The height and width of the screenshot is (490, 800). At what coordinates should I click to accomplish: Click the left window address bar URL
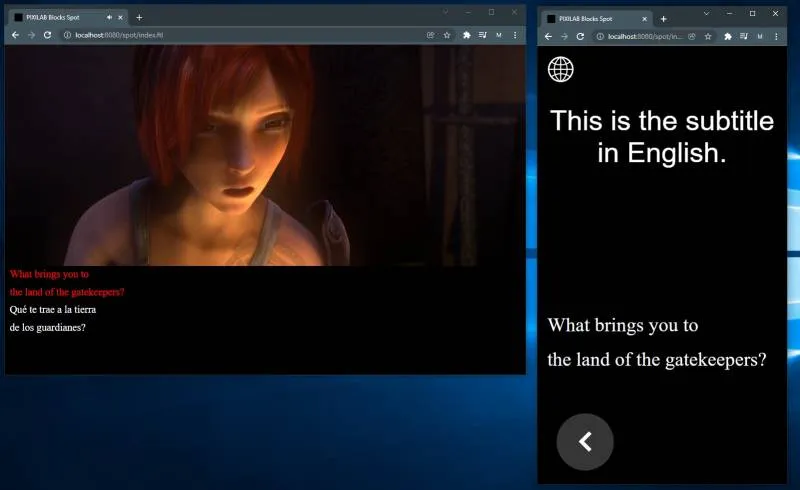point(119,35)
